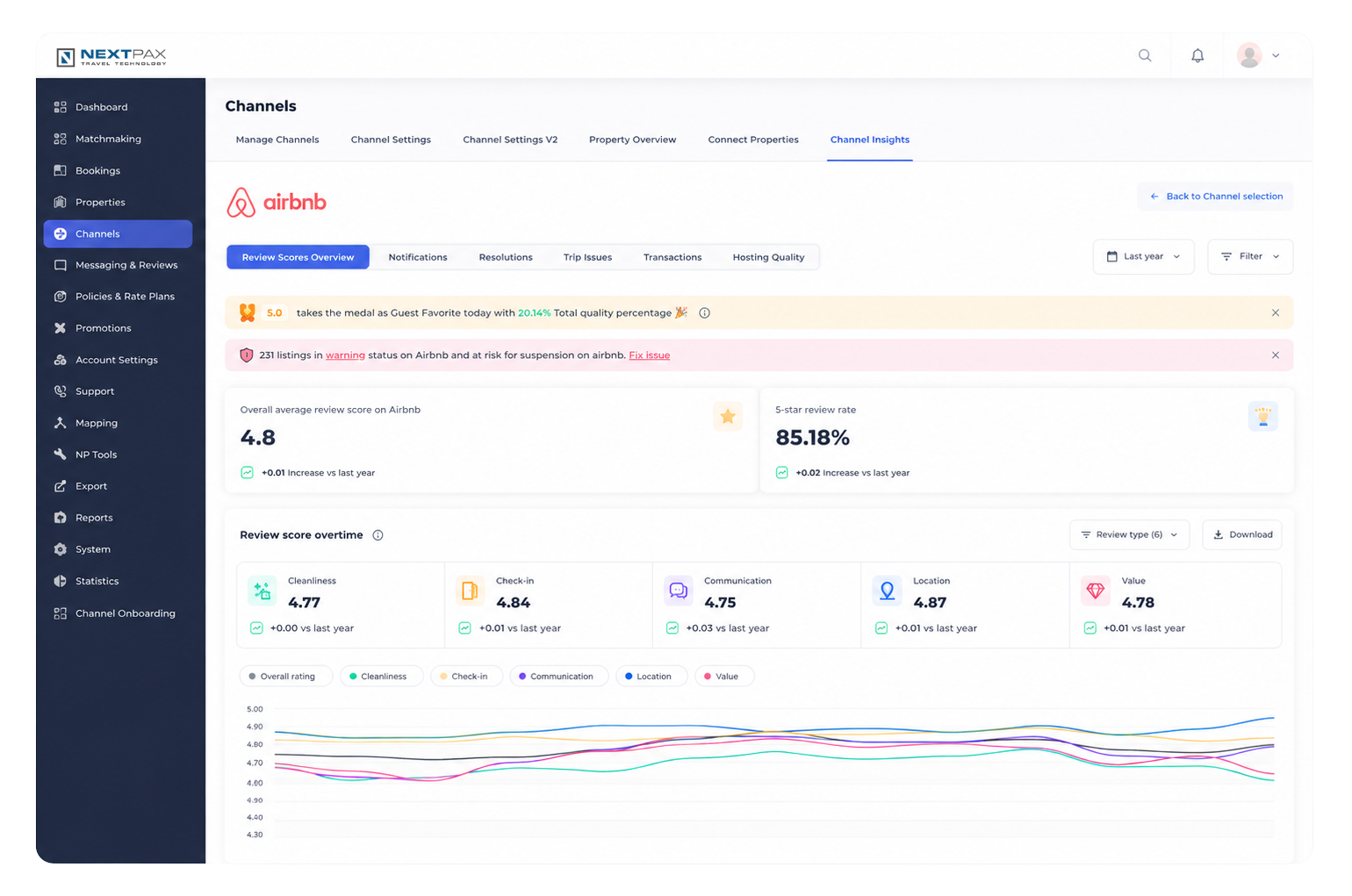Switch to Channel Settings tab
The width and height of the screenshot is (1352, 896).
pyautogui.click(x=391, y=140)
